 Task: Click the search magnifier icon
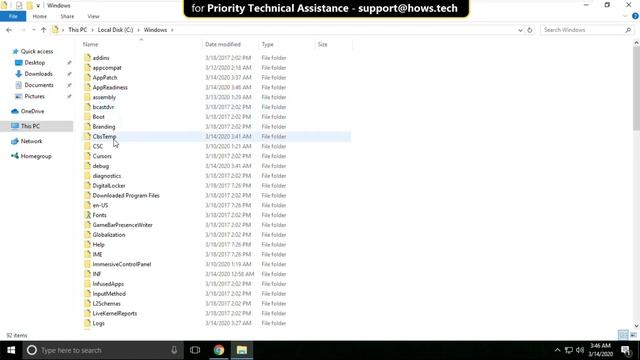[x=628, y=30]
